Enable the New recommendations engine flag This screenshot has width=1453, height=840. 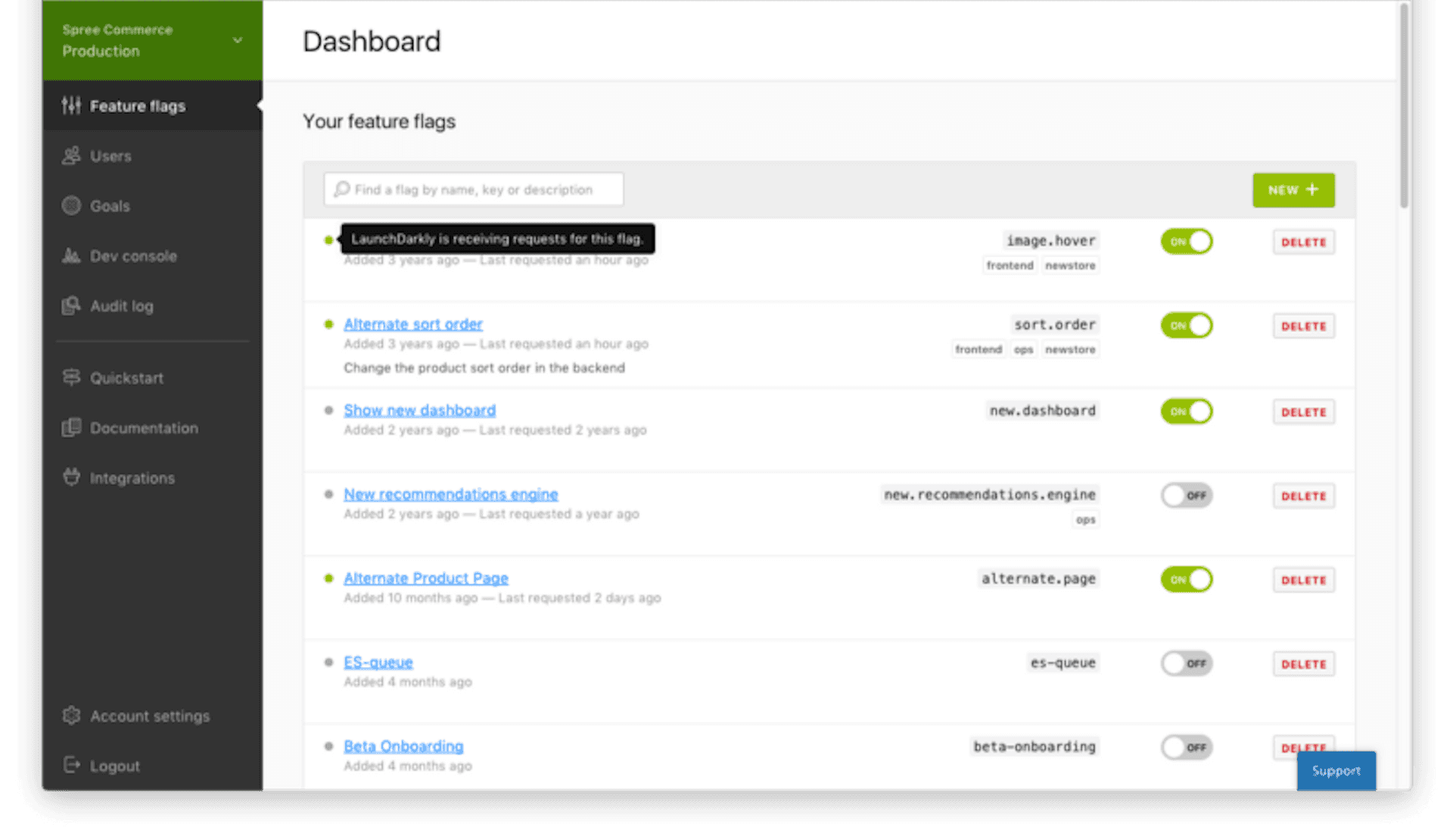1186,496
